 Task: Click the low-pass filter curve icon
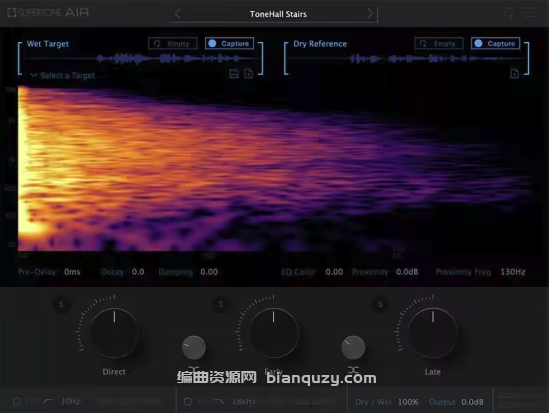point(218,402)
